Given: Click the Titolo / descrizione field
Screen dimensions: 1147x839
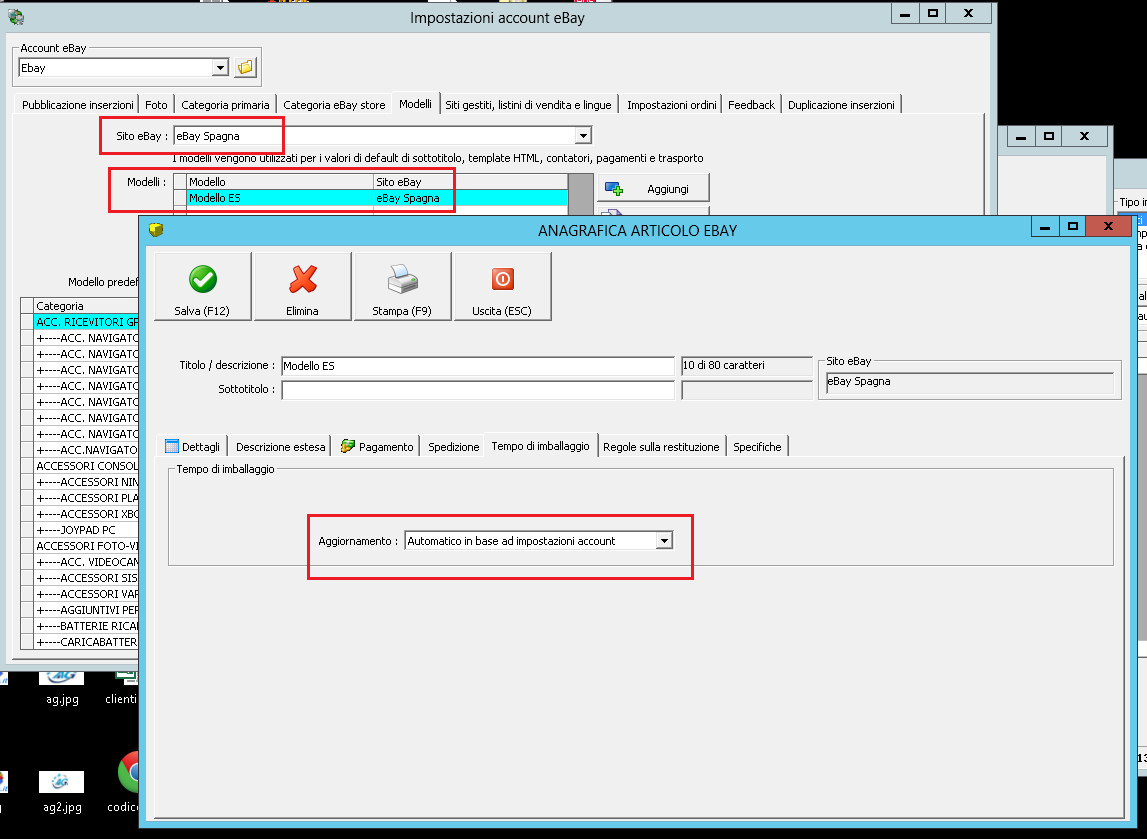Looking at the screenshot, I should click(478, 366).
